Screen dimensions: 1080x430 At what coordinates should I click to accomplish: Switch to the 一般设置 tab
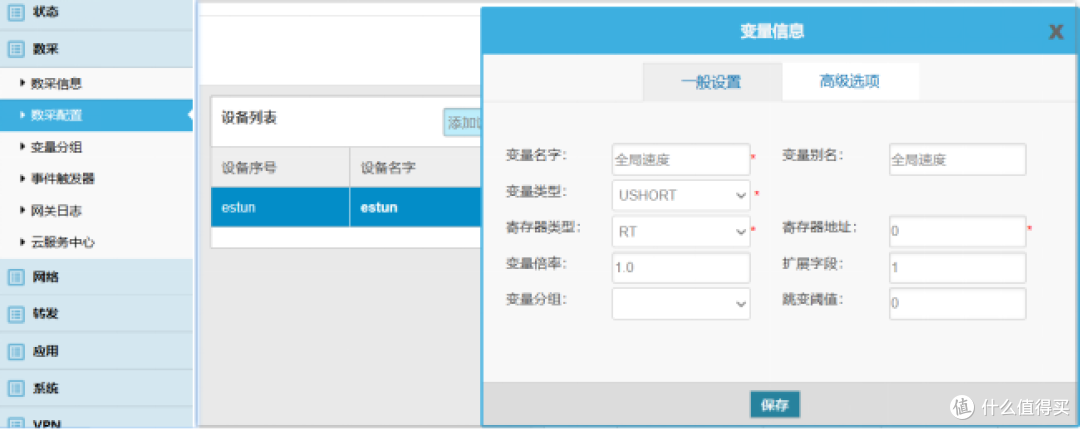712,82
